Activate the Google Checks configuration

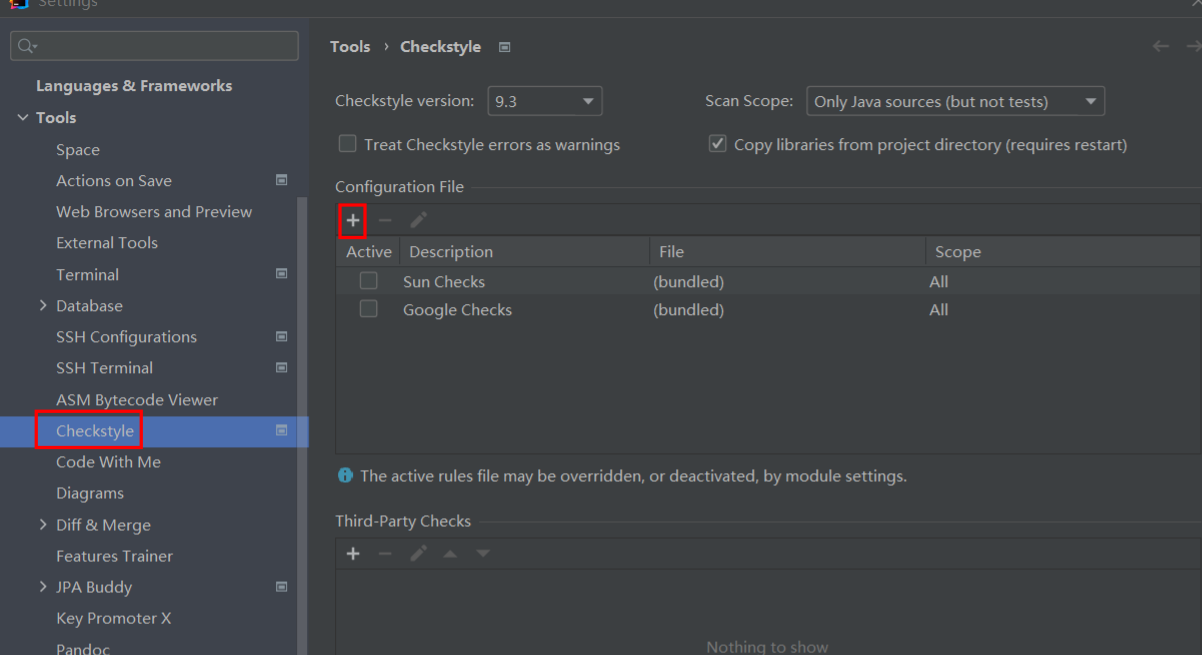(369, 309)
